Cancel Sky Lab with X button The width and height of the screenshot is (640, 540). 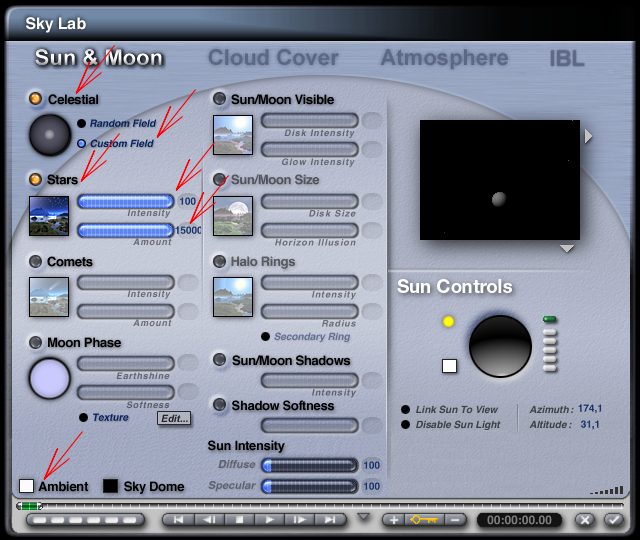pos(585,520)
